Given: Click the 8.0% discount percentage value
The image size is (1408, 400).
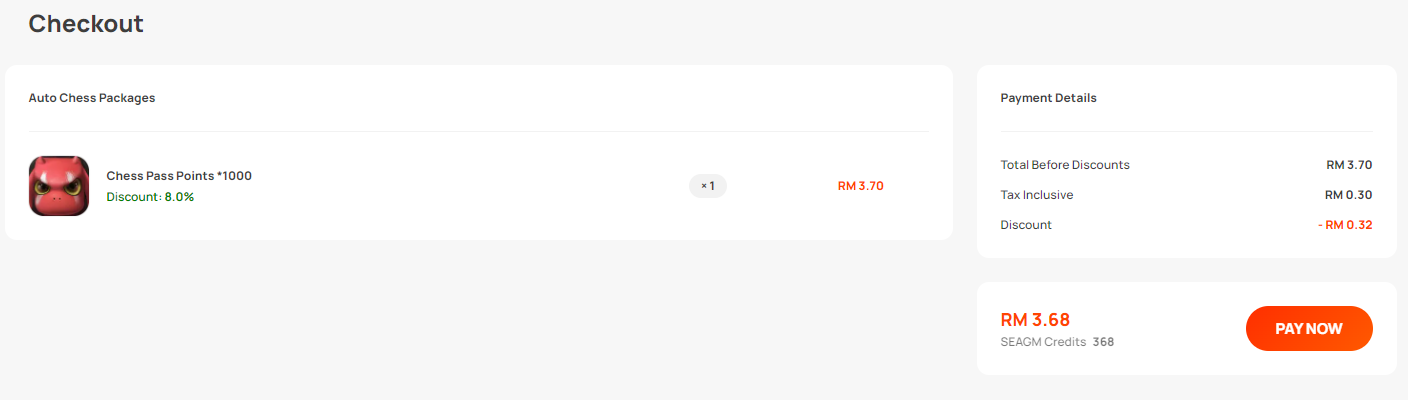Looking at the screenshot, I should point(179,197).
